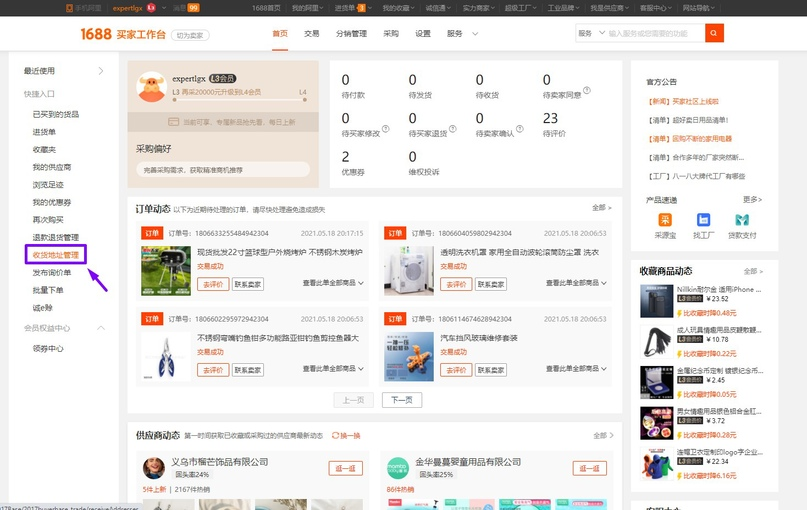Click 批量下单 in the sidebar
The image size is (807, 510).
click(x=48, y=290)
